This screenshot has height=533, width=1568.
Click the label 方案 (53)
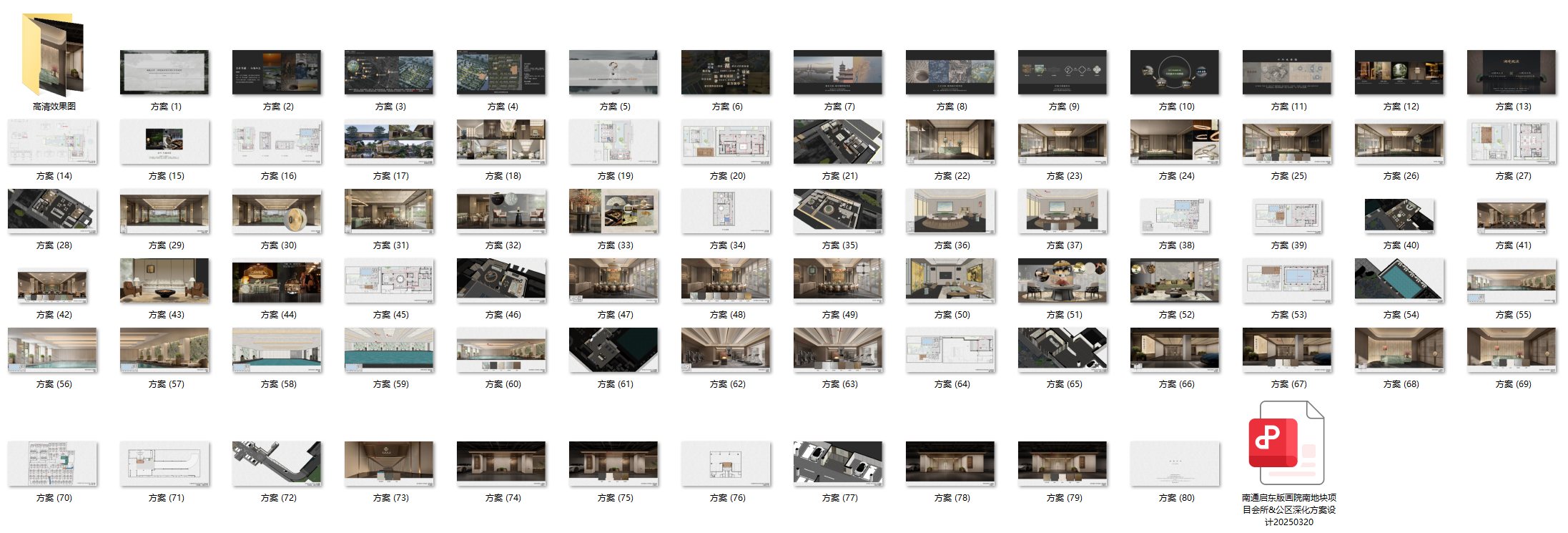pyautogui.click(x=1288, y=315)
